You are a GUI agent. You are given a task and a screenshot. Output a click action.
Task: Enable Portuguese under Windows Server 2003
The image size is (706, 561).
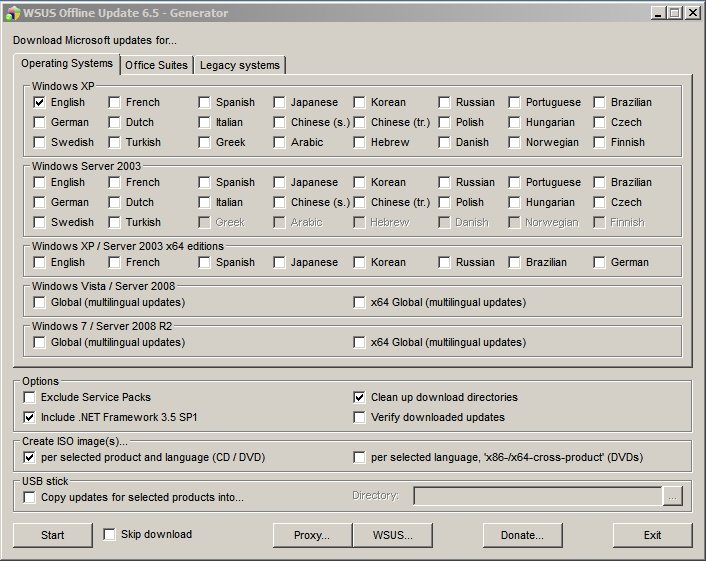pyautogui.click(x=514, y=182)
